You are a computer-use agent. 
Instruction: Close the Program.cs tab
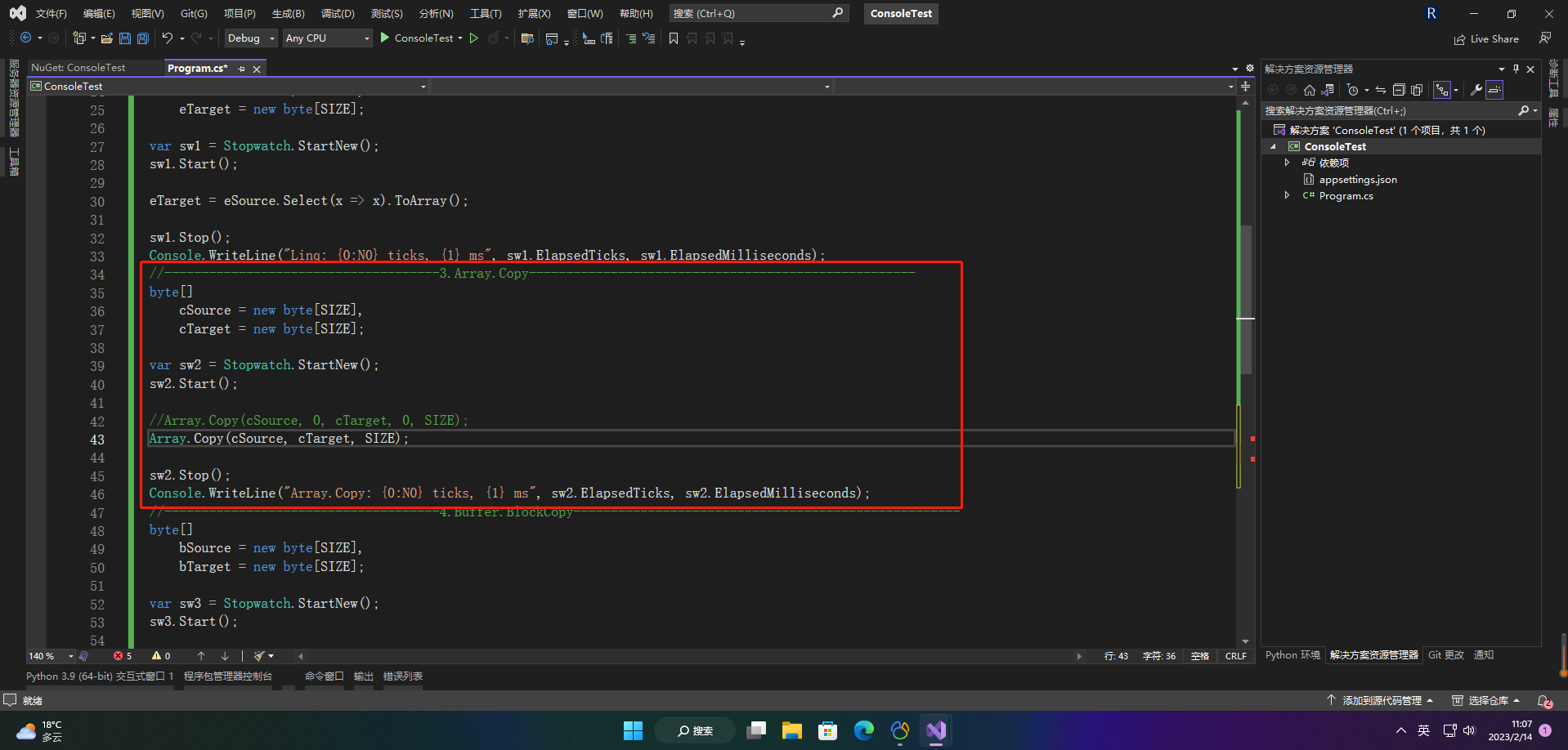click(x=257, y=69)
